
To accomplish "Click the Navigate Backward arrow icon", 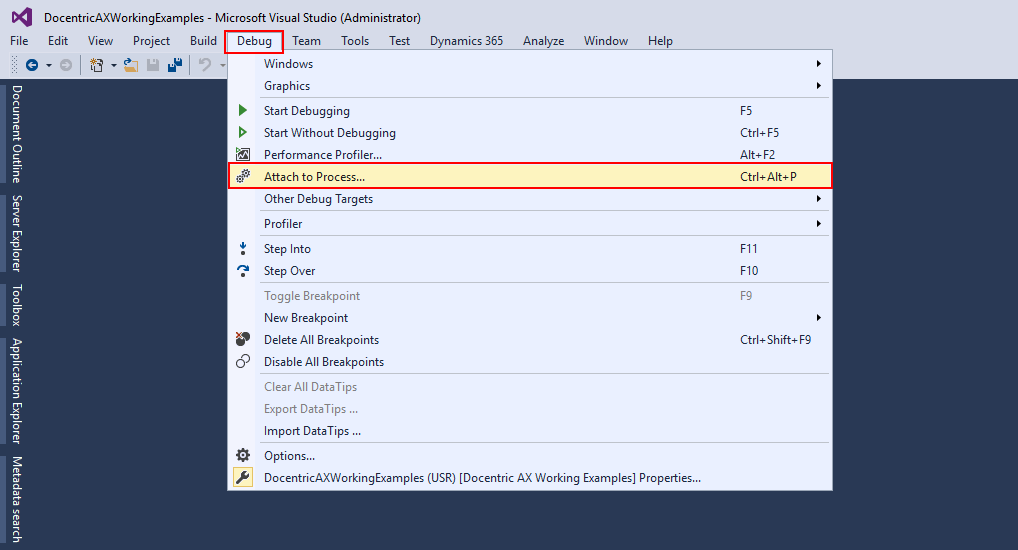I will pyautogui.click(x=31, y=65).
